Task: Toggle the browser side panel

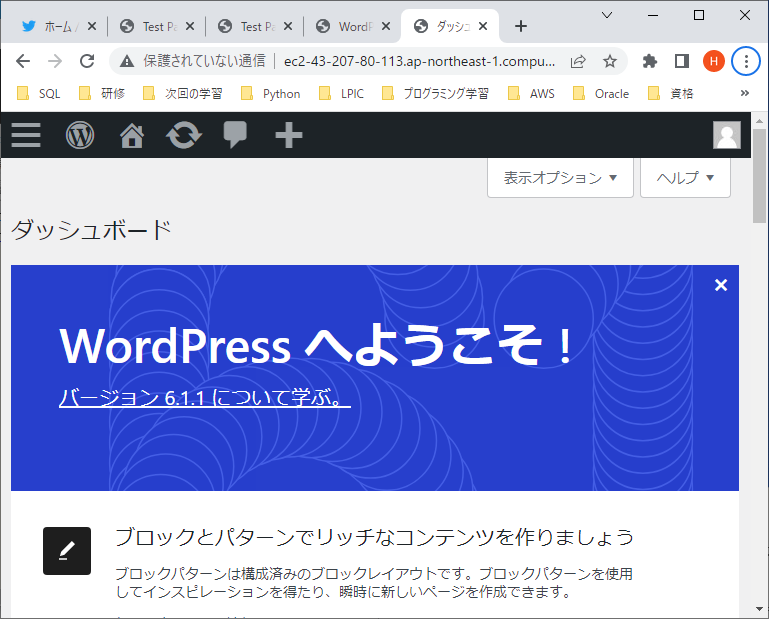Action: 682,61
